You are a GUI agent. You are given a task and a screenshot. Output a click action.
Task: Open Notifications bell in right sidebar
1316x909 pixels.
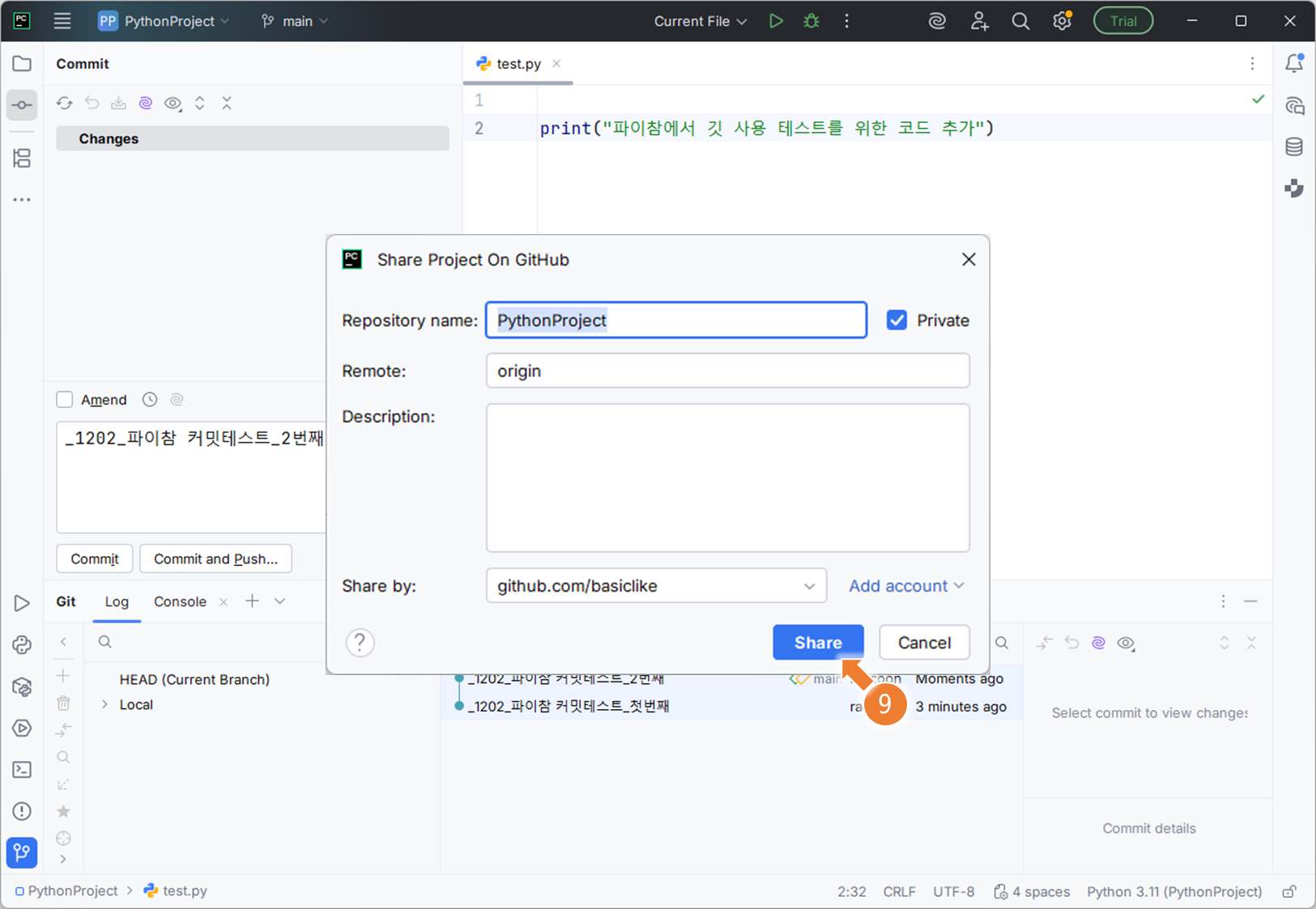(1294, 63)
